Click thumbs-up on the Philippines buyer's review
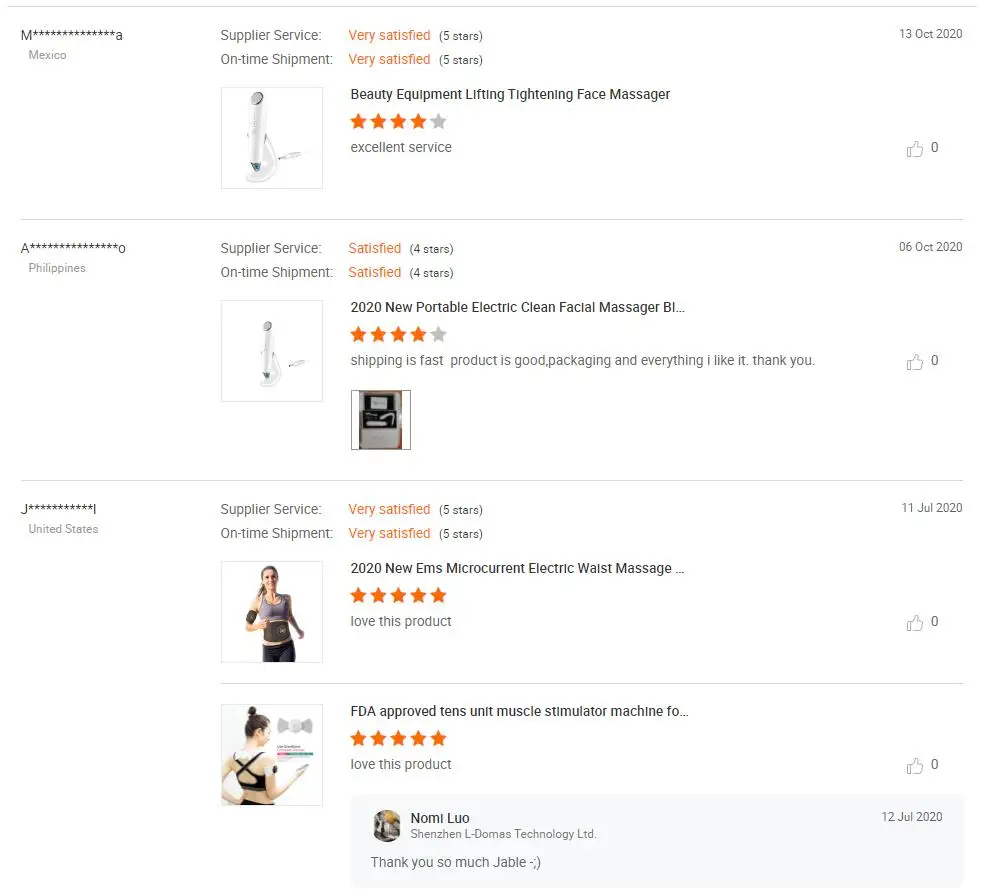996x893 pixels. 914,362
